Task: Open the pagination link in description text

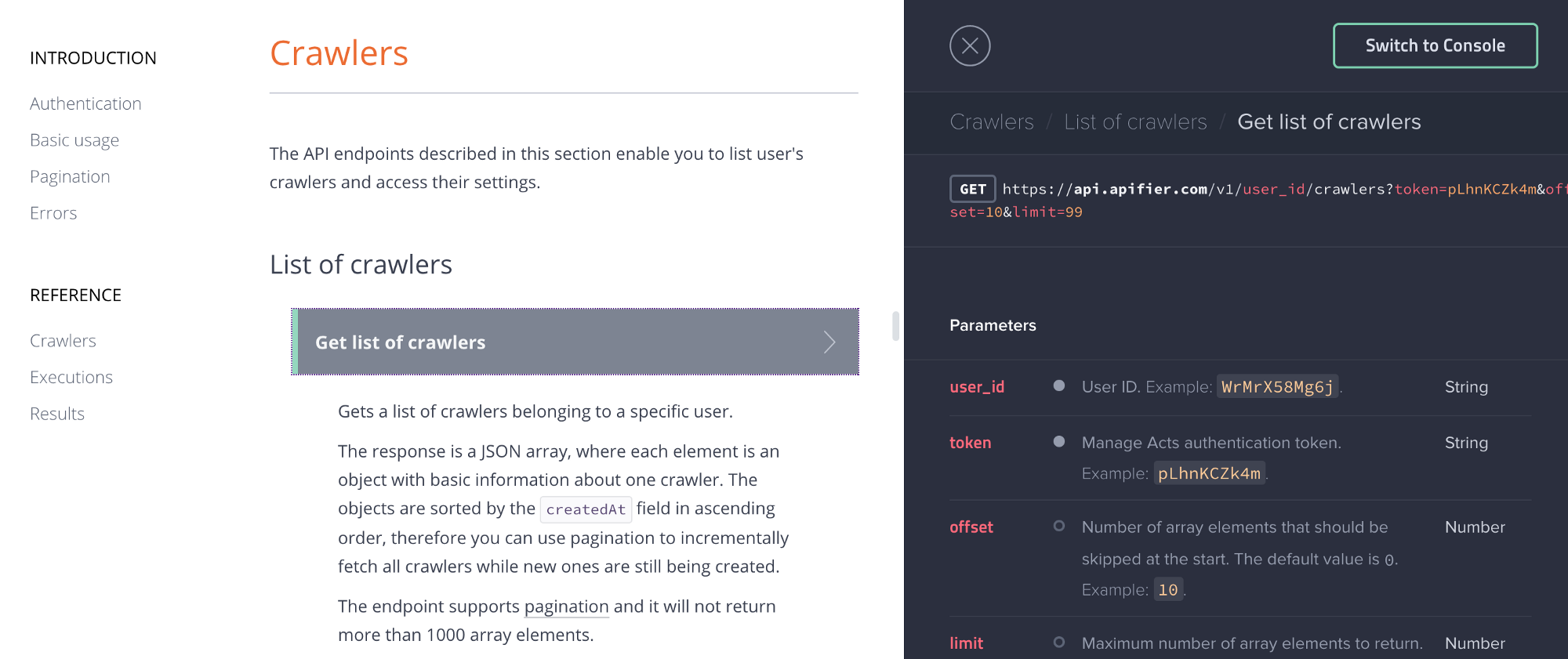Action: coord(566,606)
